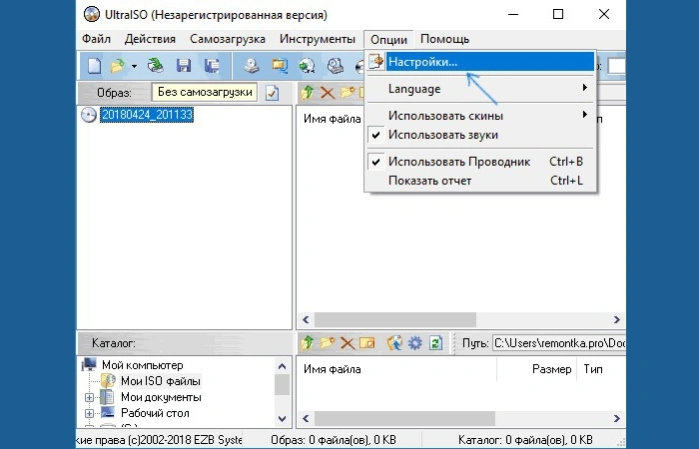Click the new folder icon in image pane toolbar

coord(347,93)
